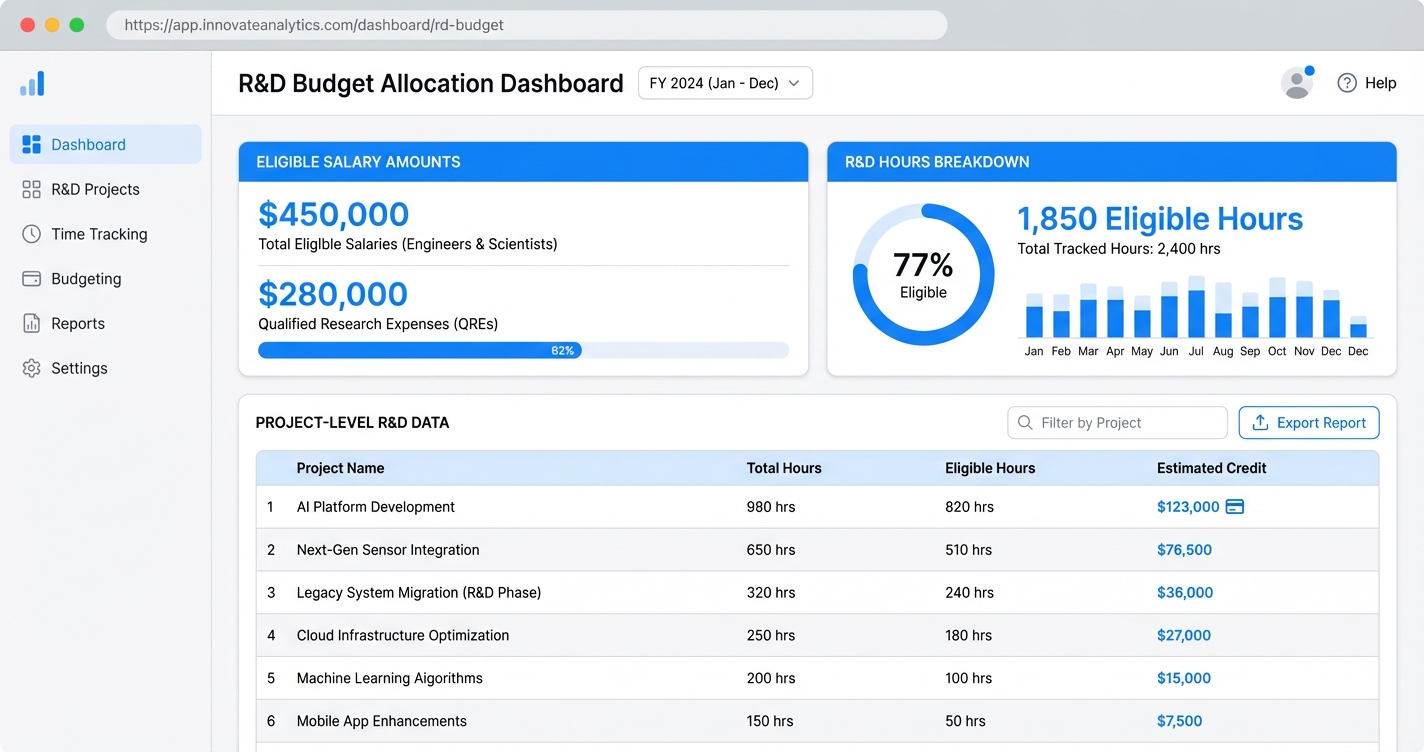The image size is (1424, 752).
Task: Click the card icon beside $123,000
Action: click(1234, 507)
